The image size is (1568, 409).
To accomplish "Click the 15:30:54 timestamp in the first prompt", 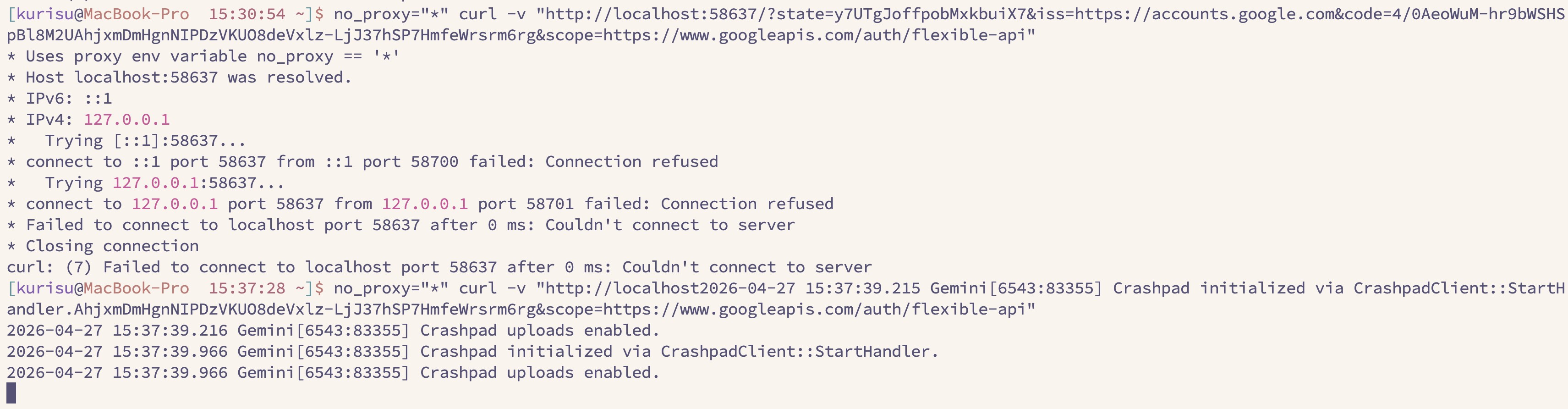I will pos(247,14).
